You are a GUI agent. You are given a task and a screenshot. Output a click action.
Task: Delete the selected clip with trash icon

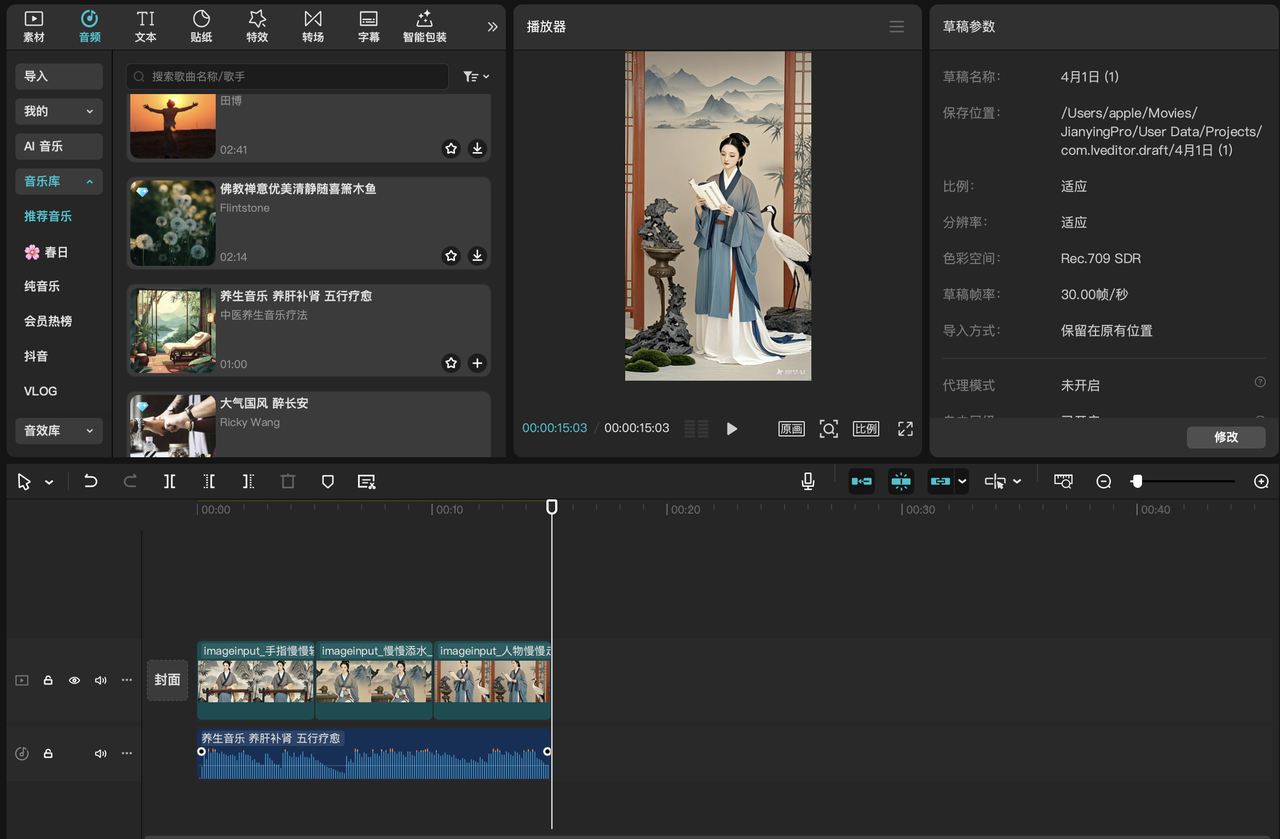tap(288, 481)
